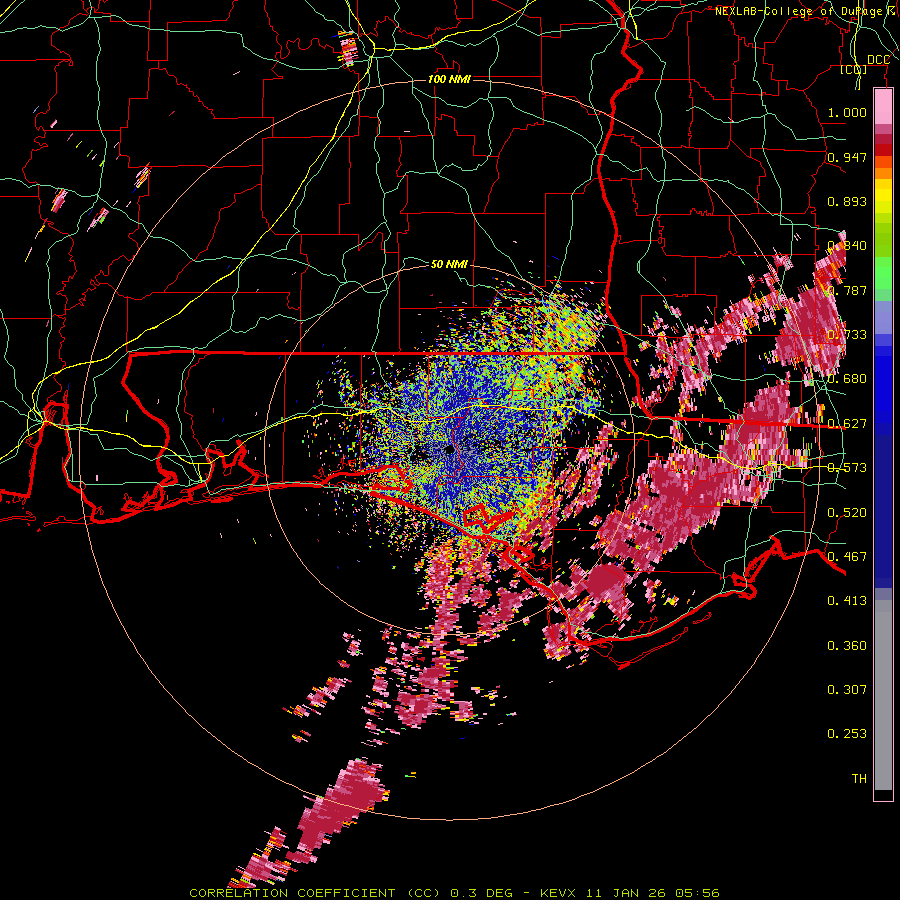Click the DCC product label
The image size is (900, 900).
click(878, 60)
